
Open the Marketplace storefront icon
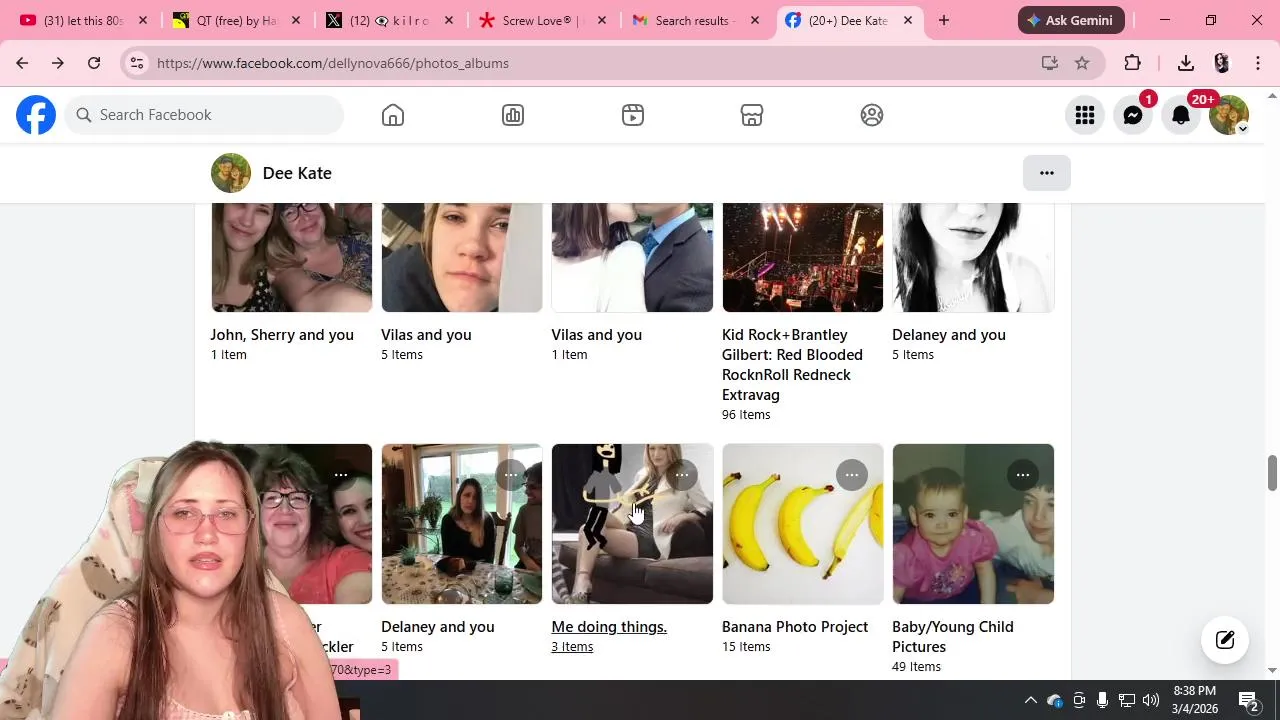pos(752,115)
